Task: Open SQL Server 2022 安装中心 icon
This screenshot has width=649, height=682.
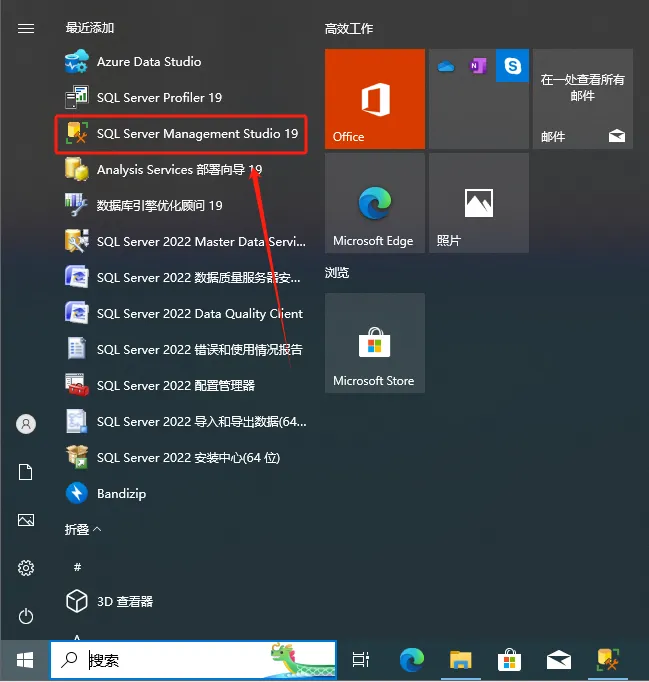Action: (77, 457)
